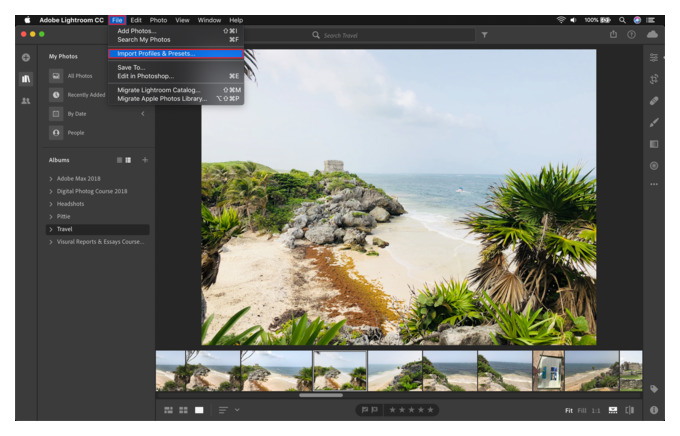Open the My Photos library icon

pos(26,79)
